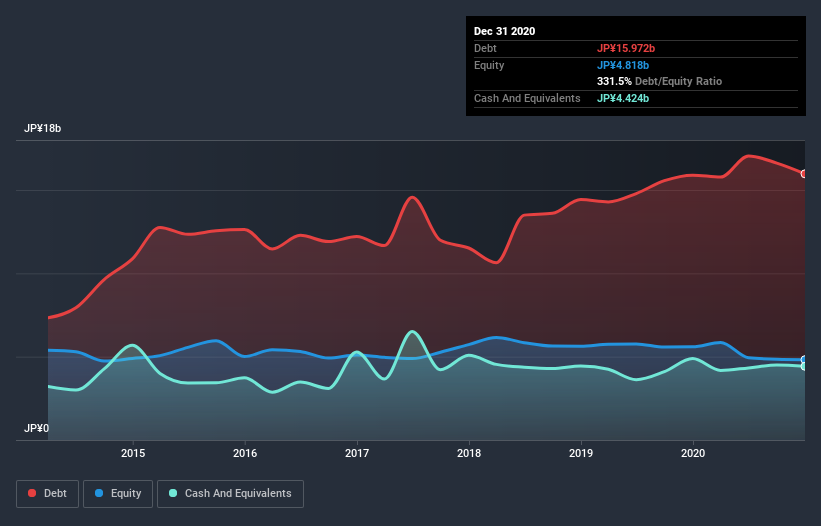Click the 2015 x-axis label
The image size is (821, 526).
(x=133, y=453)
